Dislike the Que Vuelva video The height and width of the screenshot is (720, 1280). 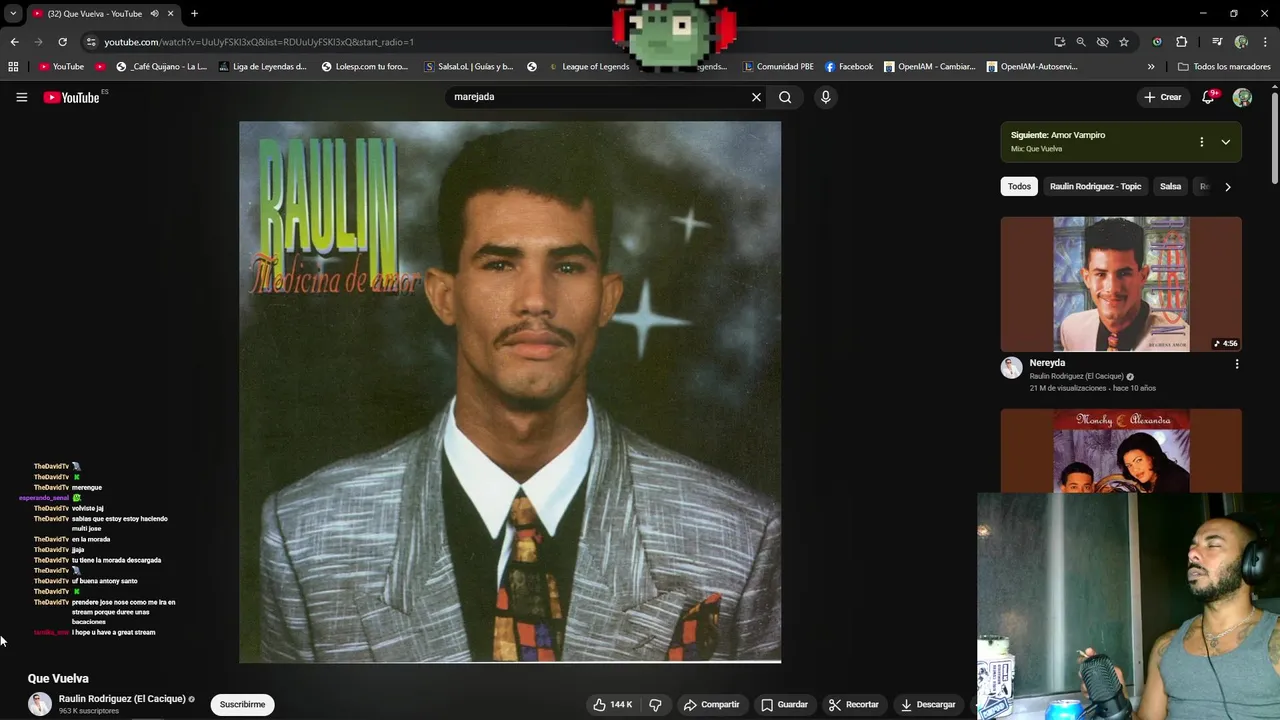655,704
